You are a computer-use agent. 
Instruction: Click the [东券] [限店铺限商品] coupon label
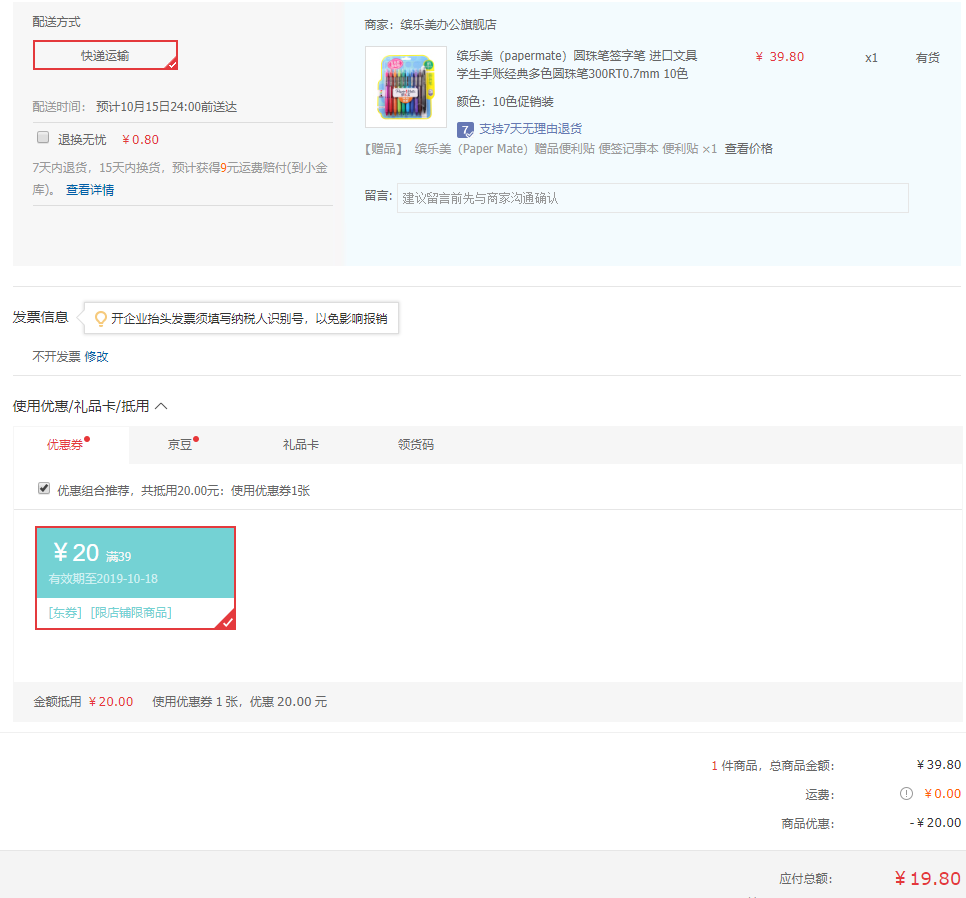[x=110, y=612]
